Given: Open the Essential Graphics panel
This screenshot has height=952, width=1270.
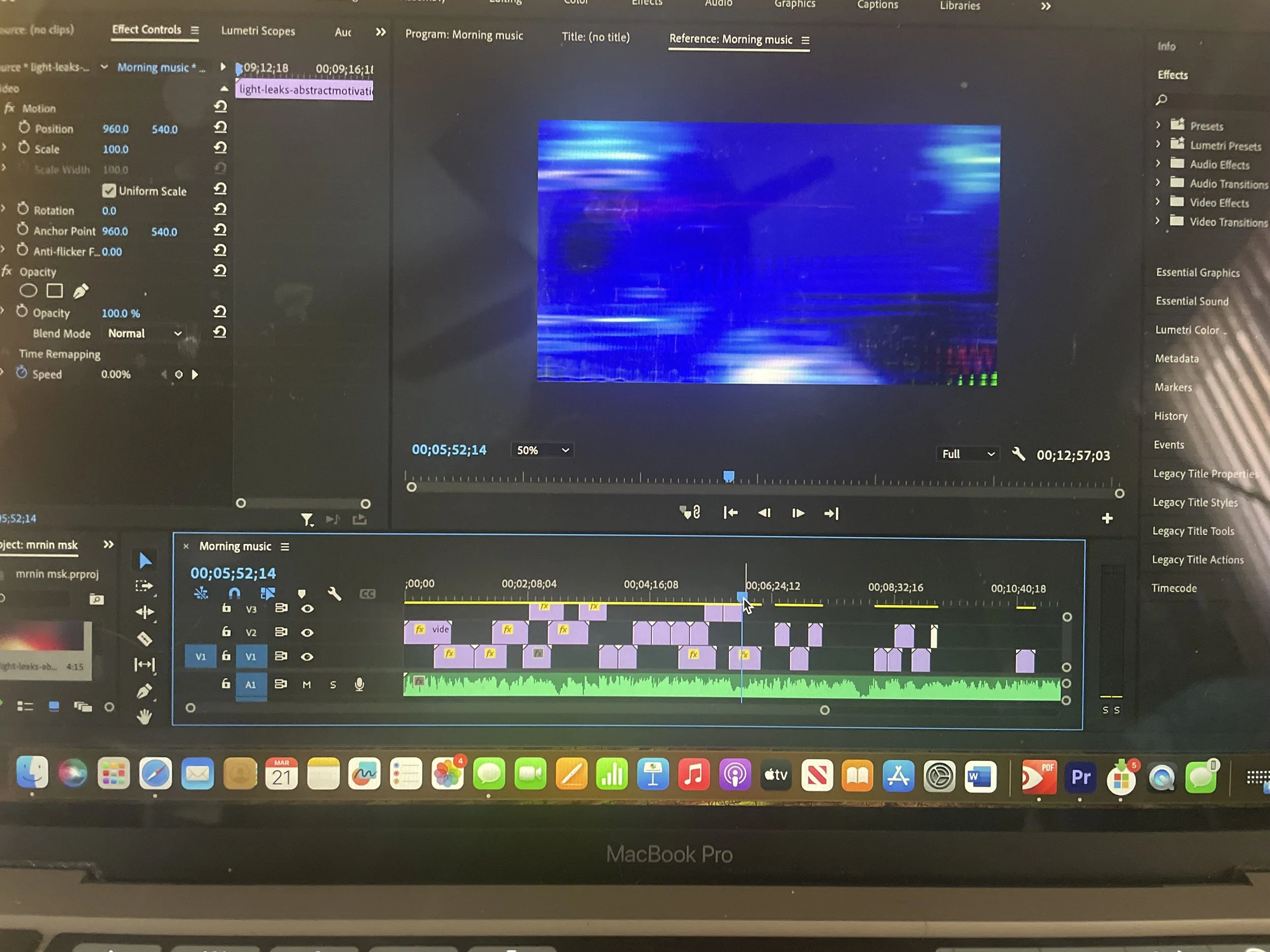Looking at the screenshot, I should pyautogui.click(x=1198, y=273).
